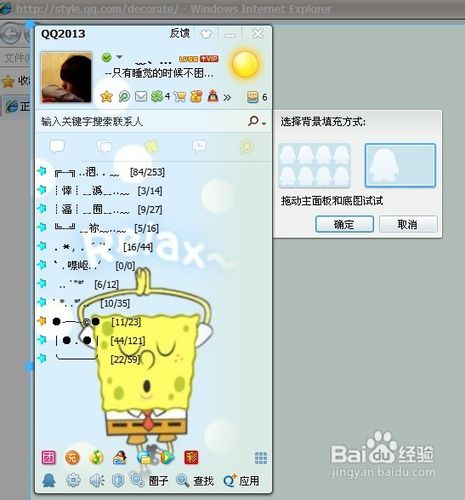Open the QQ Mail envelope icon
465x500 pixels.
(x=141, y=97)
